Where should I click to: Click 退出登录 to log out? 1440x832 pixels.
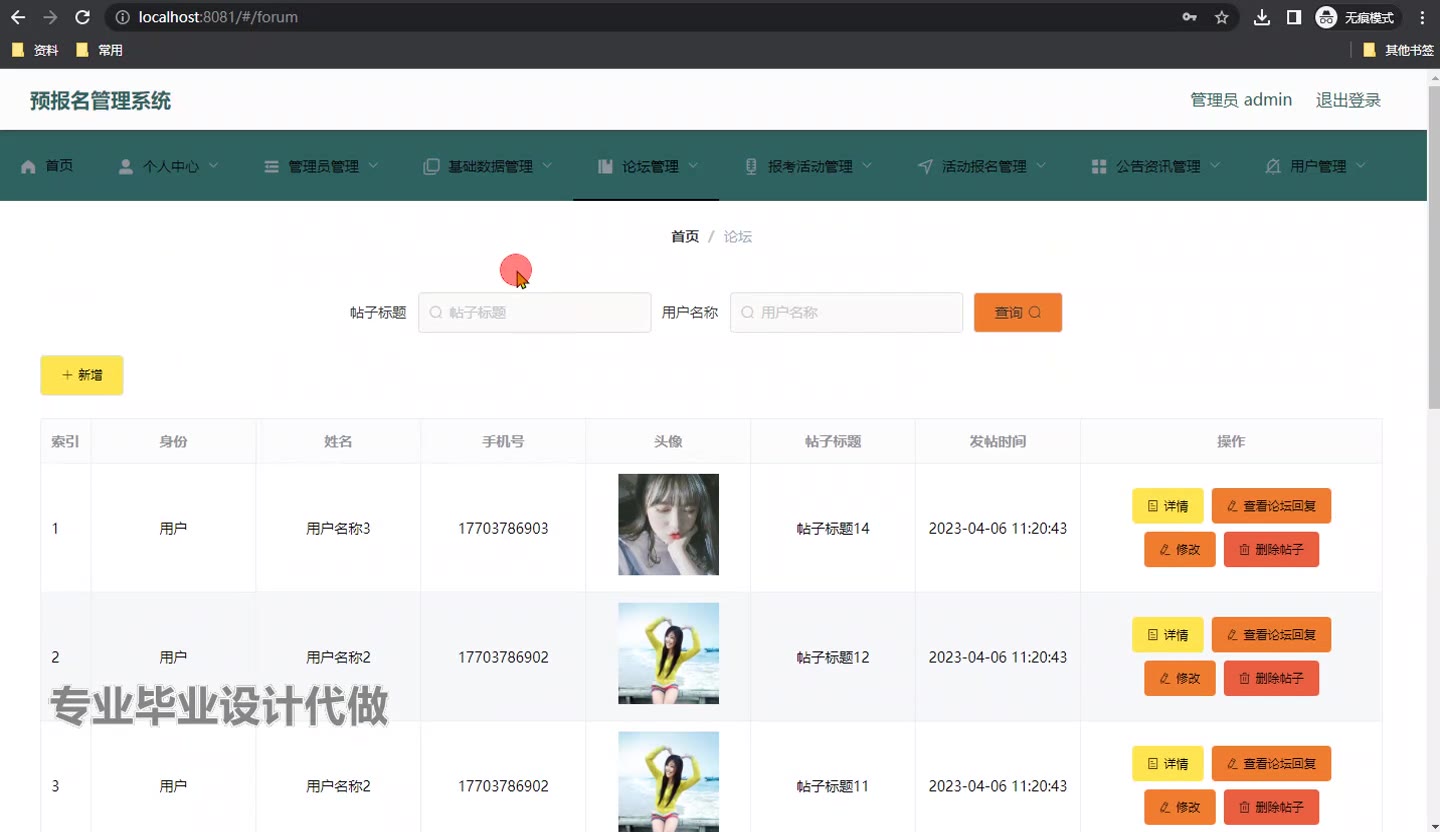coord(1347,100)
